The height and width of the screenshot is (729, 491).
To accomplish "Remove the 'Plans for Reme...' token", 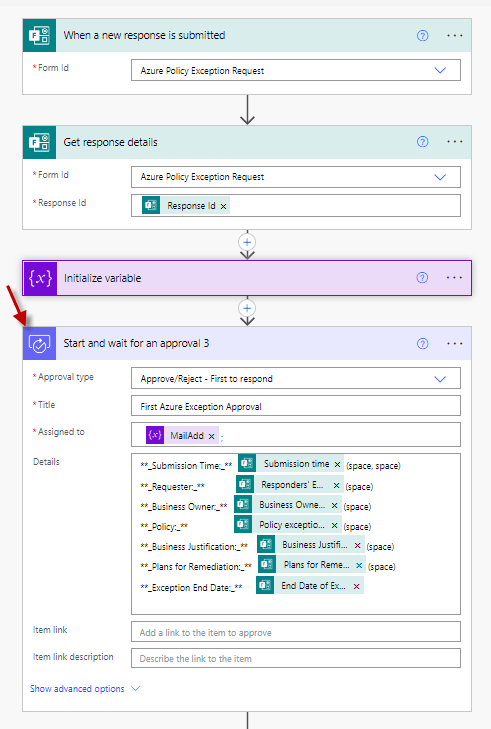I will [x=359, y=565].
